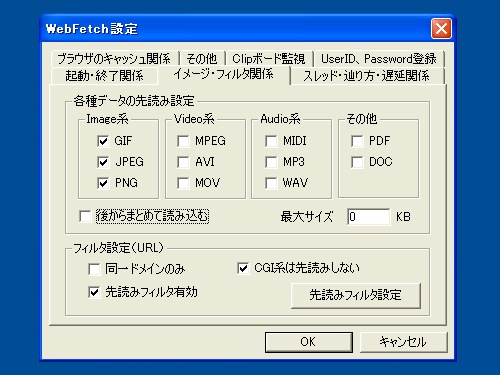The height and width of the screenshot is (375, 500).
Task: Disable 先読みフィルタ有効 checkbox
Action: click(x=94, y=292)
